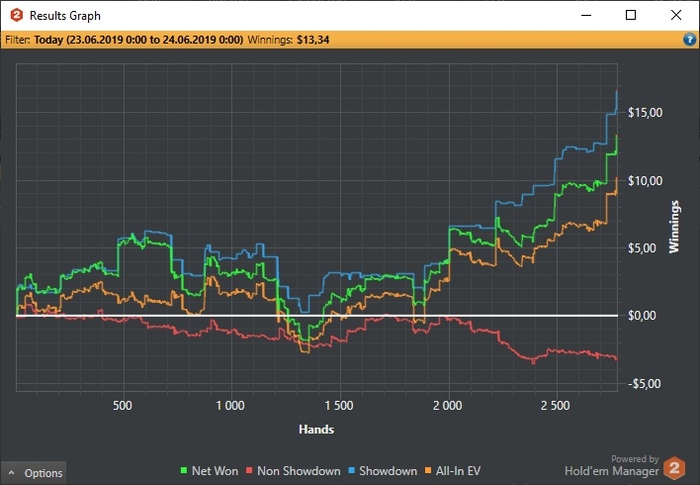
Task: Click the Powered by Hold'em Manager text
Action: click(x=612, y=465)
